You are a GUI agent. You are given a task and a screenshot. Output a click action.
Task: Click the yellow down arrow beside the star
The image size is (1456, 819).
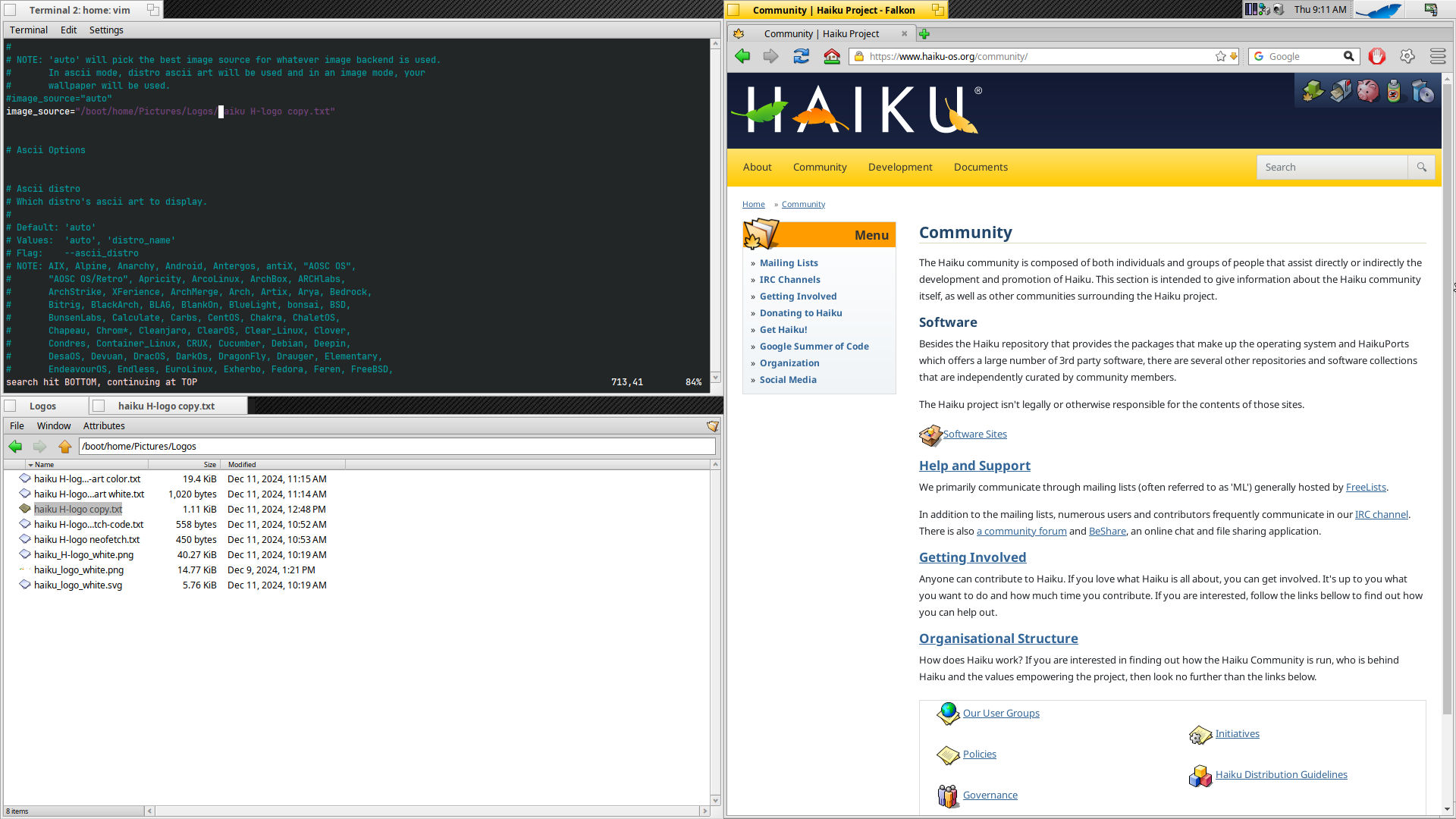1235,56
